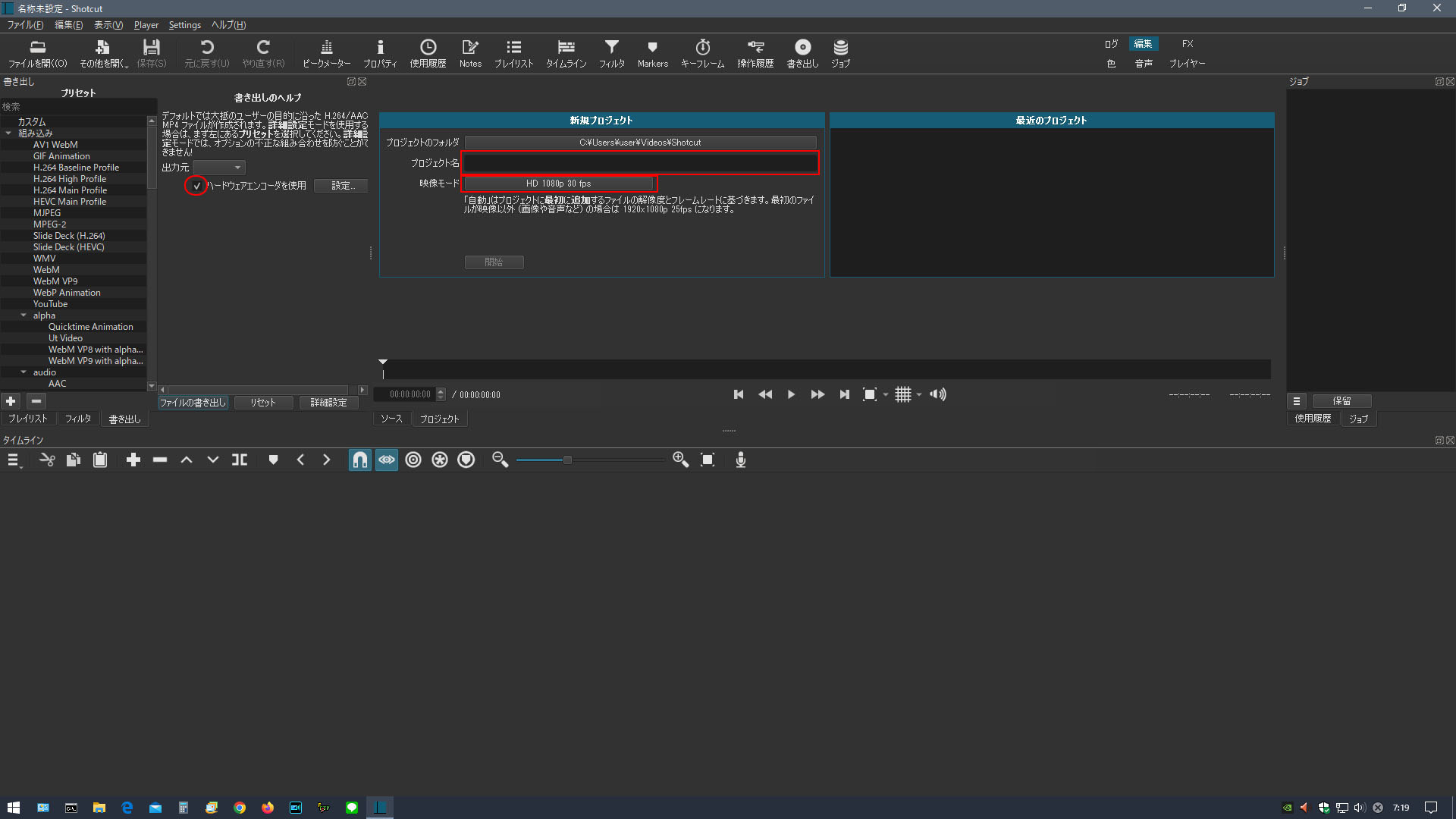
Task: Open the Player menu
Action: (146, 25)
